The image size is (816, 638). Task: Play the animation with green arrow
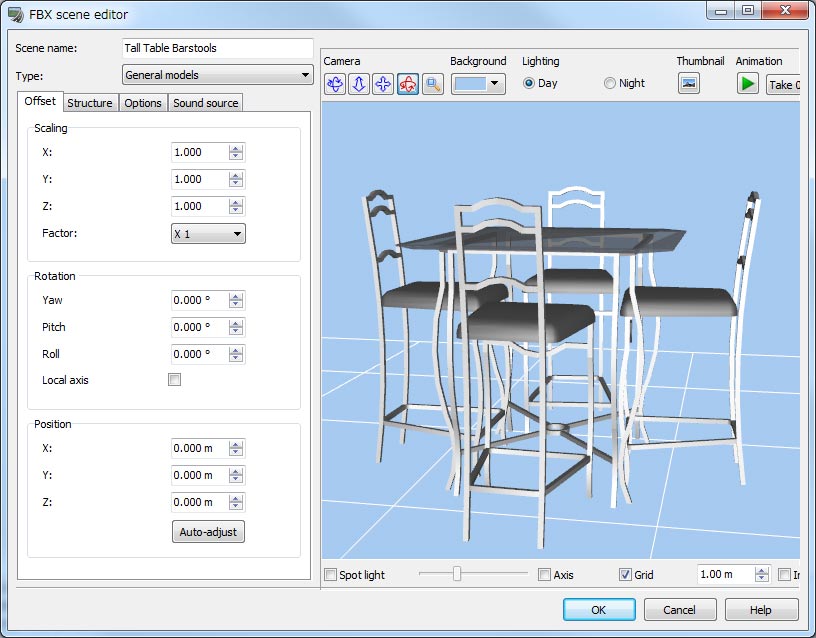coord(748,84)
